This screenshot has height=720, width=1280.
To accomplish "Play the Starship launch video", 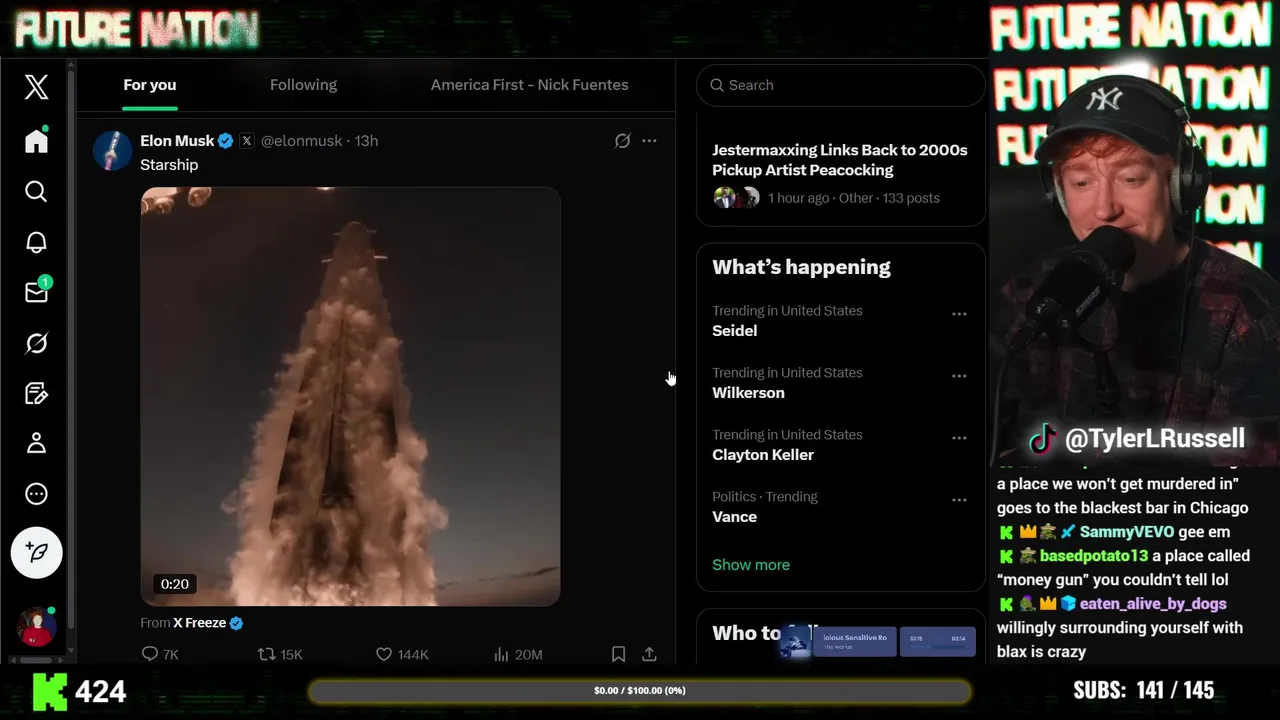I will tap(350, 396).
